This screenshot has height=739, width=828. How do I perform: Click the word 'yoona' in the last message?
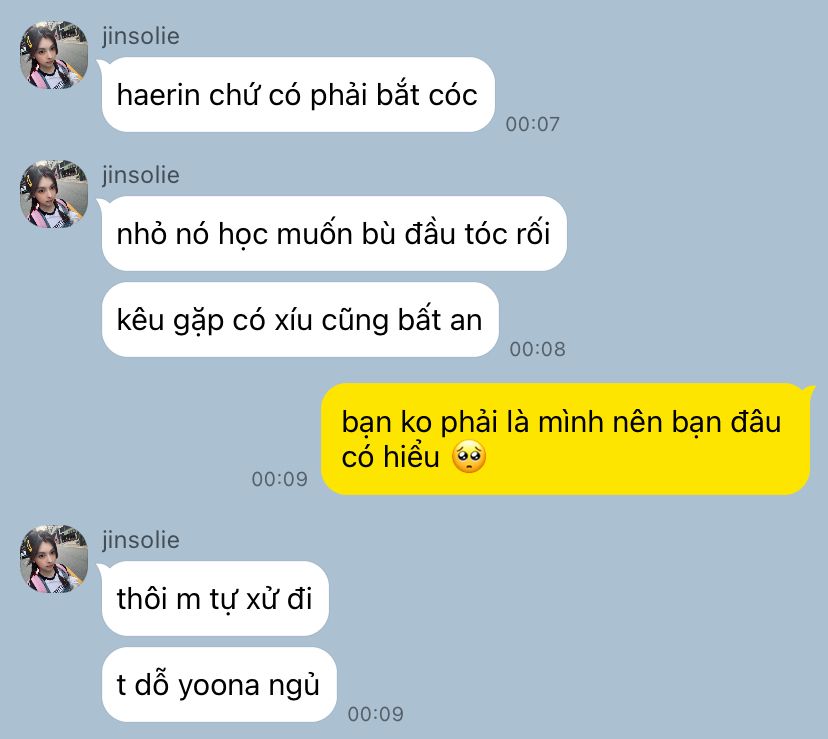tap(219, 687)
